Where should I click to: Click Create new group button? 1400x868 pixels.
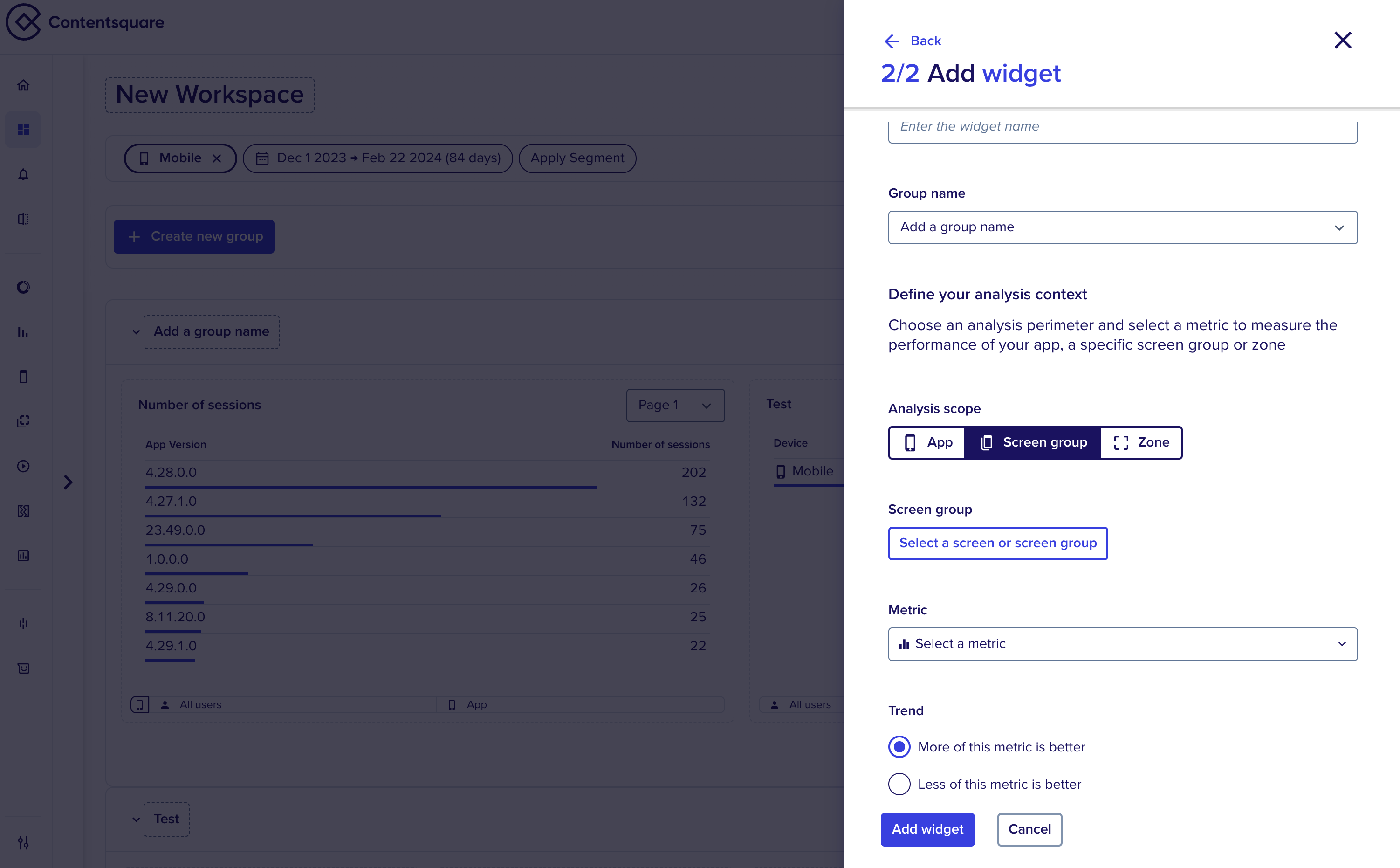[x=194, y=236]
